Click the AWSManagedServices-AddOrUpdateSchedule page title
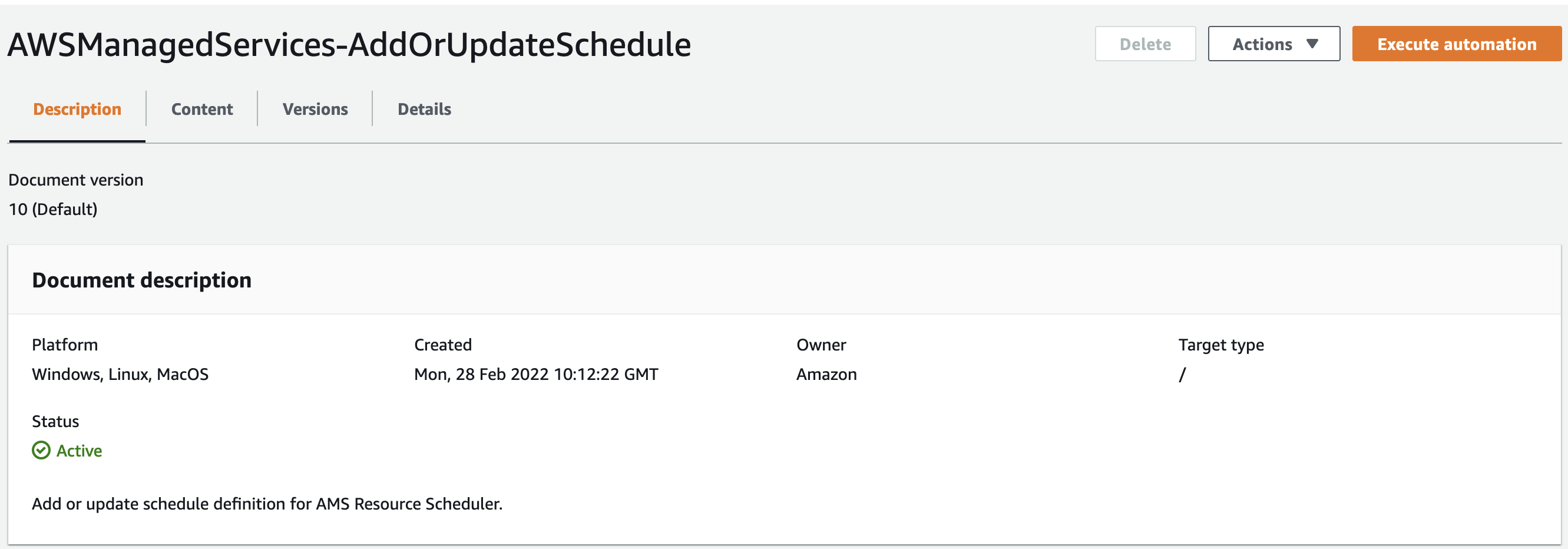1568x549 pixels. click(349, 44)
